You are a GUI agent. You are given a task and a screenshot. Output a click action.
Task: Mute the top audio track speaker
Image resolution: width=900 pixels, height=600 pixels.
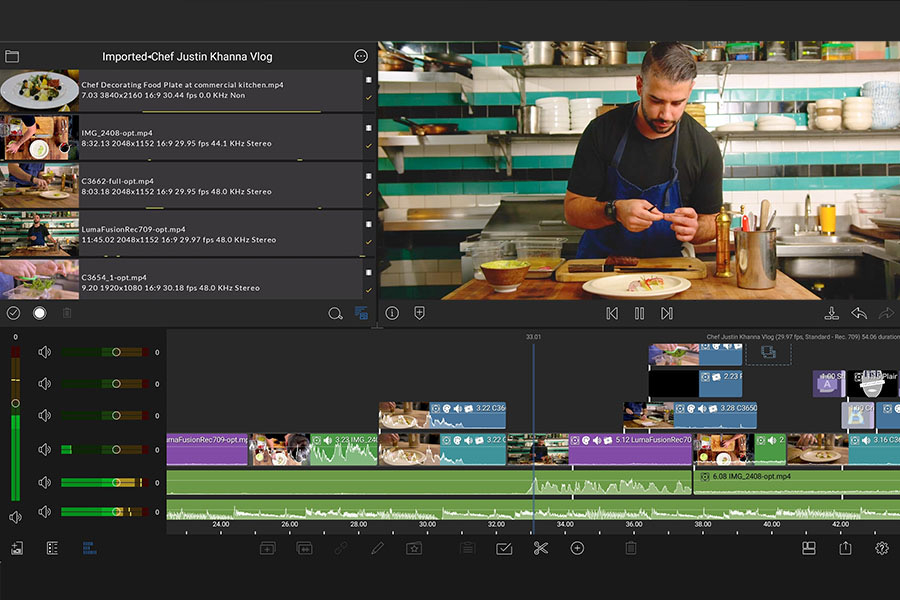[44, 352]
